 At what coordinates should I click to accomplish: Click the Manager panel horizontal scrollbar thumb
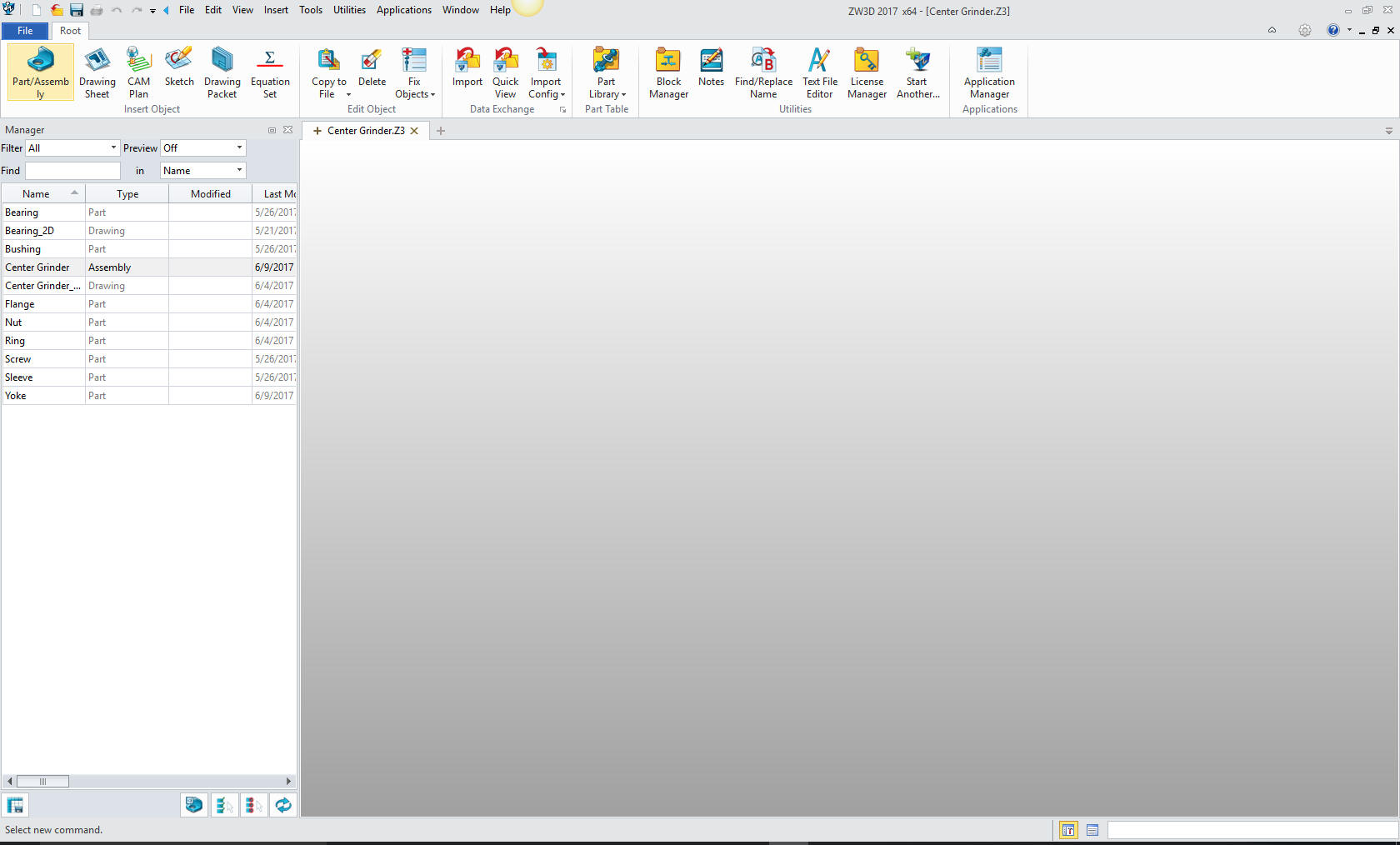pos(42,782)
